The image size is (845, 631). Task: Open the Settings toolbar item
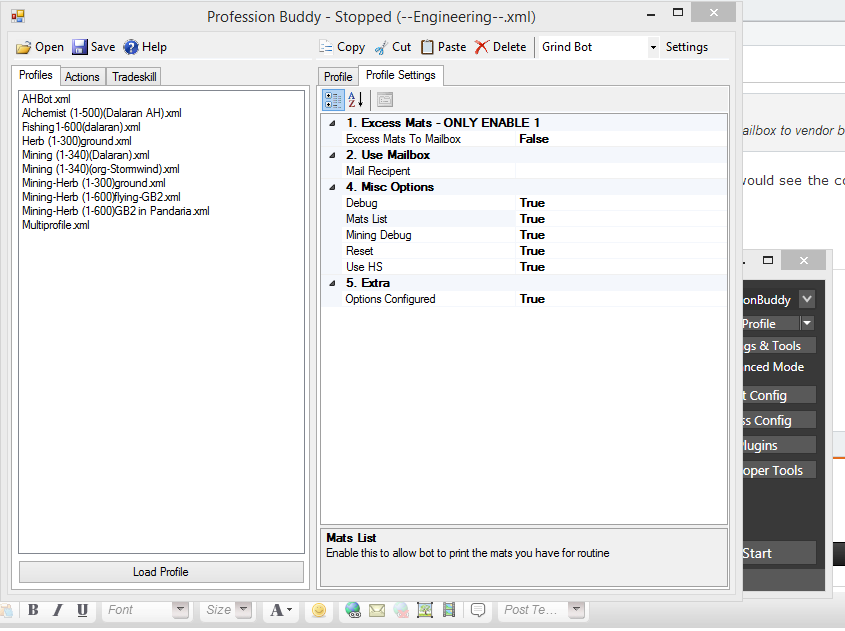tap(687, 47)
